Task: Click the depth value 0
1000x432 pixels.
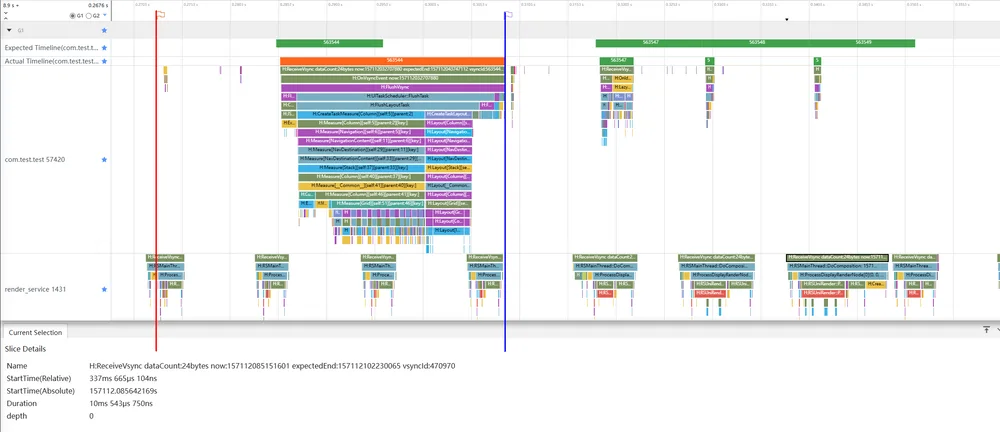Action: pyautogui.click(x=91, y=416)
